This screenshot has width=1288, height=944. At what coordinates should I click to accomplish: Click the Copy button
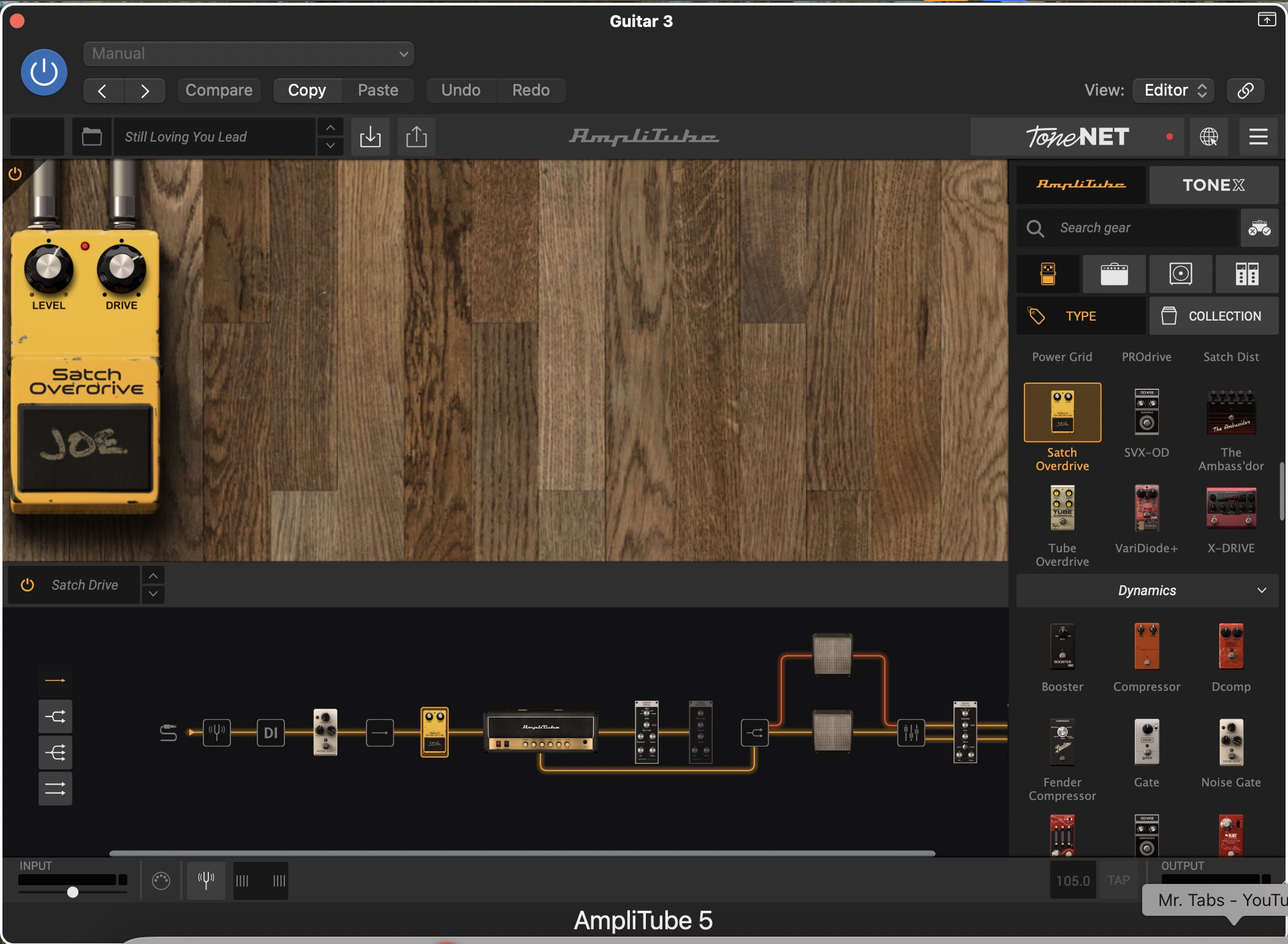coord(307,90)
